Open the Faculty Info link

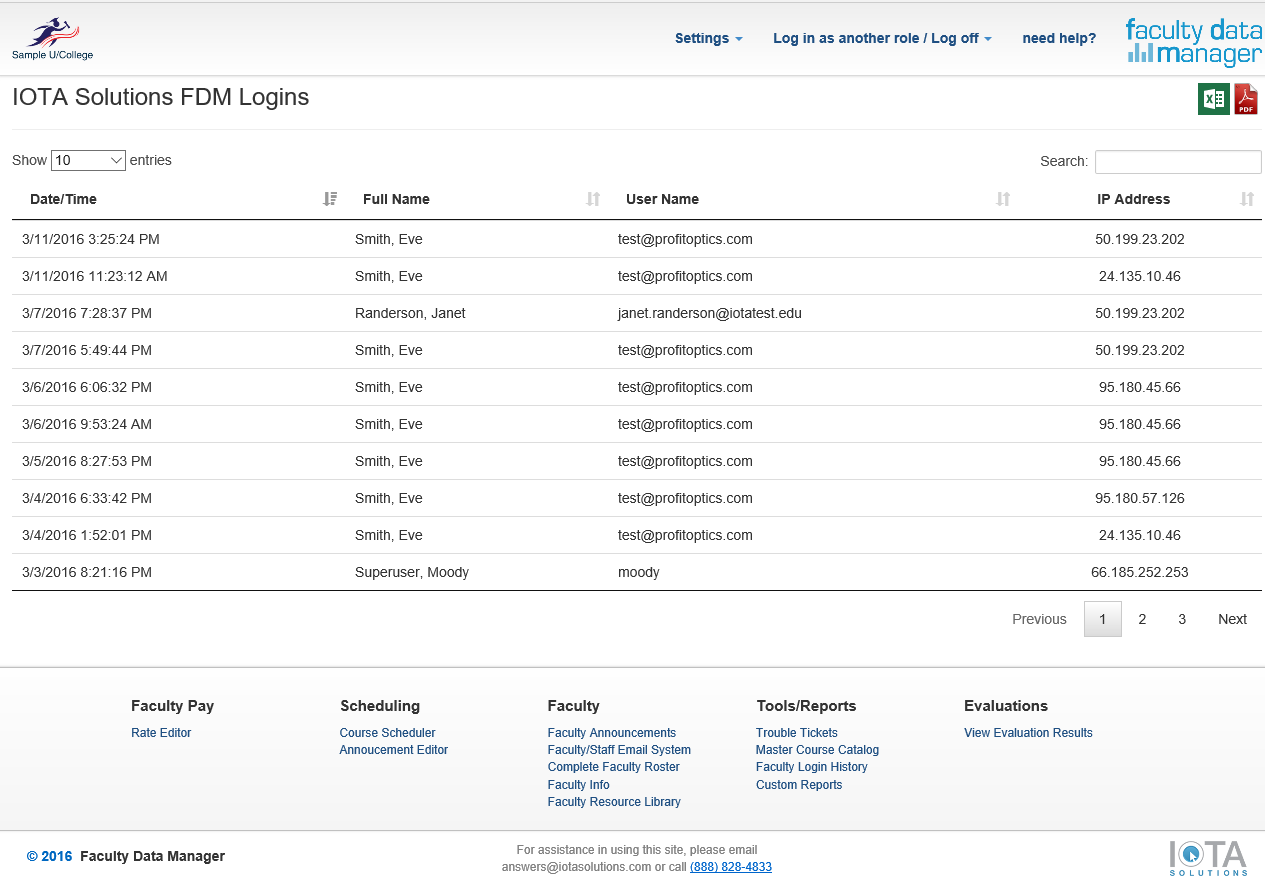click(x=578, y=785)
